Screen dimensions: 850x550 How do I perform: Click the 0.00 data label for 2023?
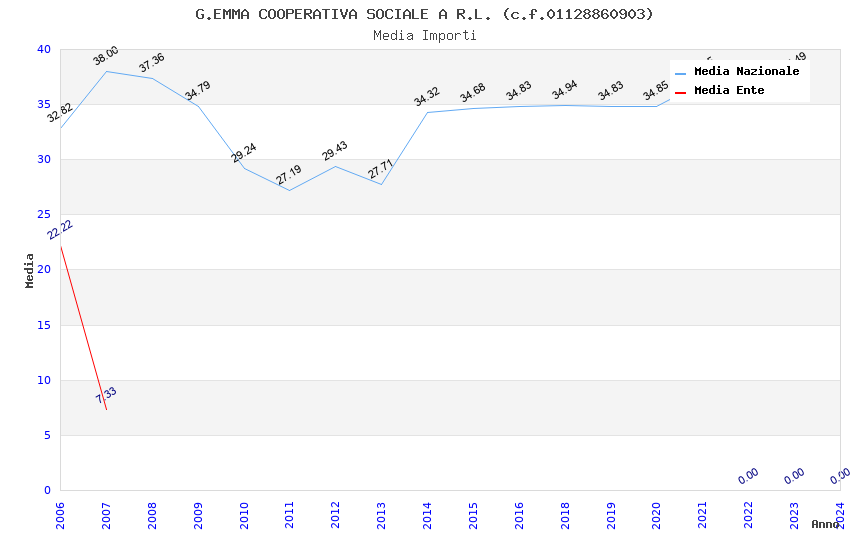tap(795, 476)
